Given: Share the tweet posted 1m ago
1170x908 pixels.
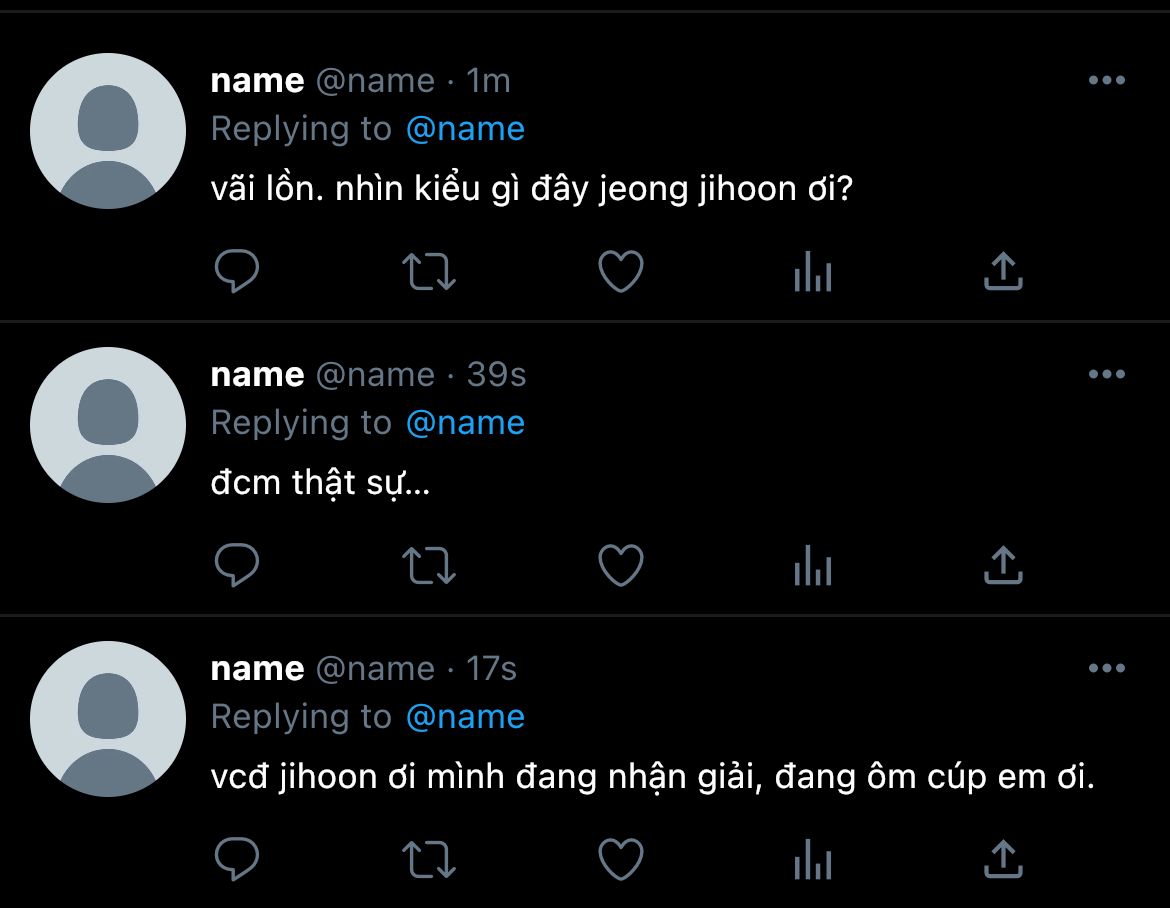Looking at the screenshot, I should click(1003, 271).
